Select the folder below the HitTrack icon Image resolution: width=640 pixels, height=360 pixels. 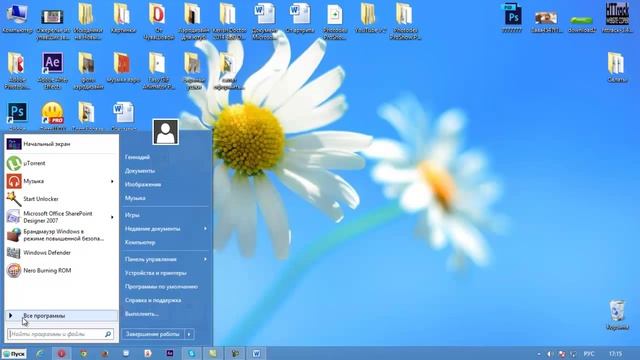(616, 67)
